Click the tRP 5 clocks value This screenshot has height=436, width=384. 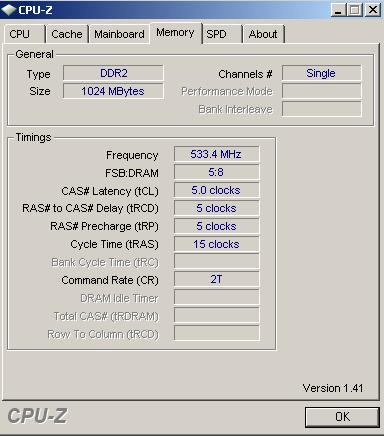(x=216, y=226)
